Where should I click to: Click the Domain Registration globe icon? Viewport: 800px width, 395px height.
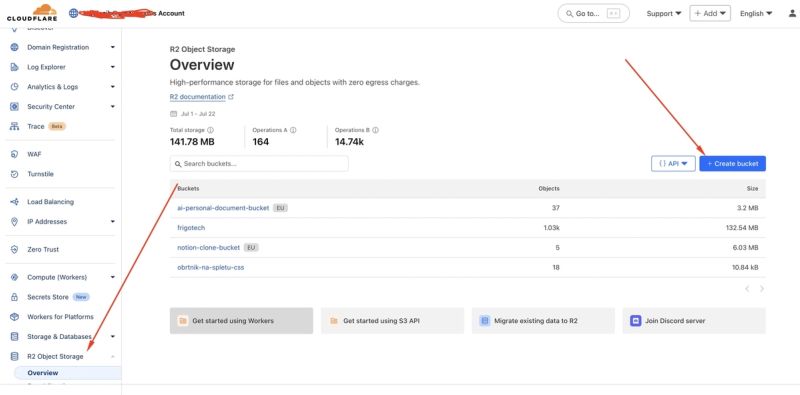coord(14,47)
